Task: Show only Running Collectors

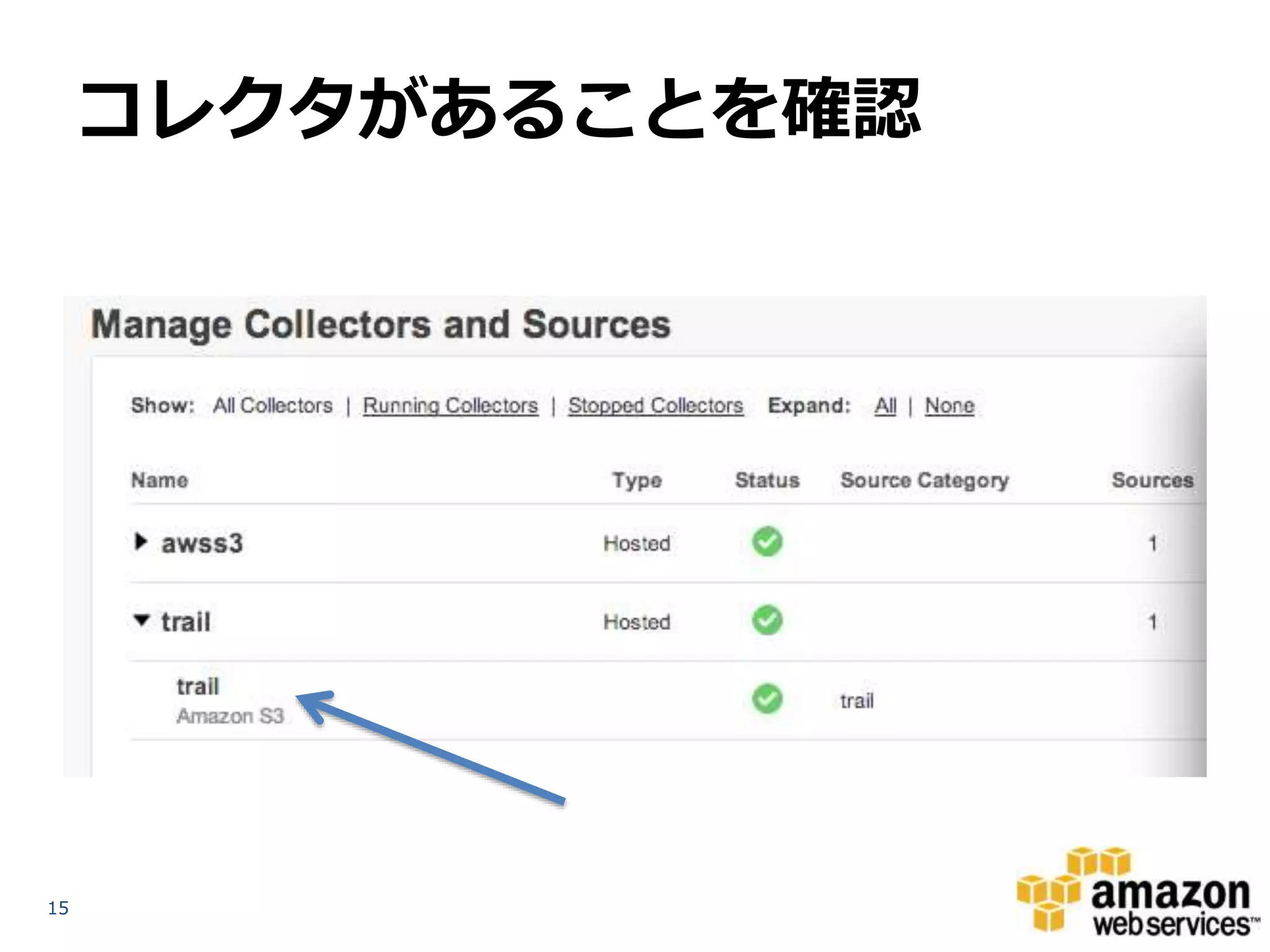Action: (x=451, y=406)
